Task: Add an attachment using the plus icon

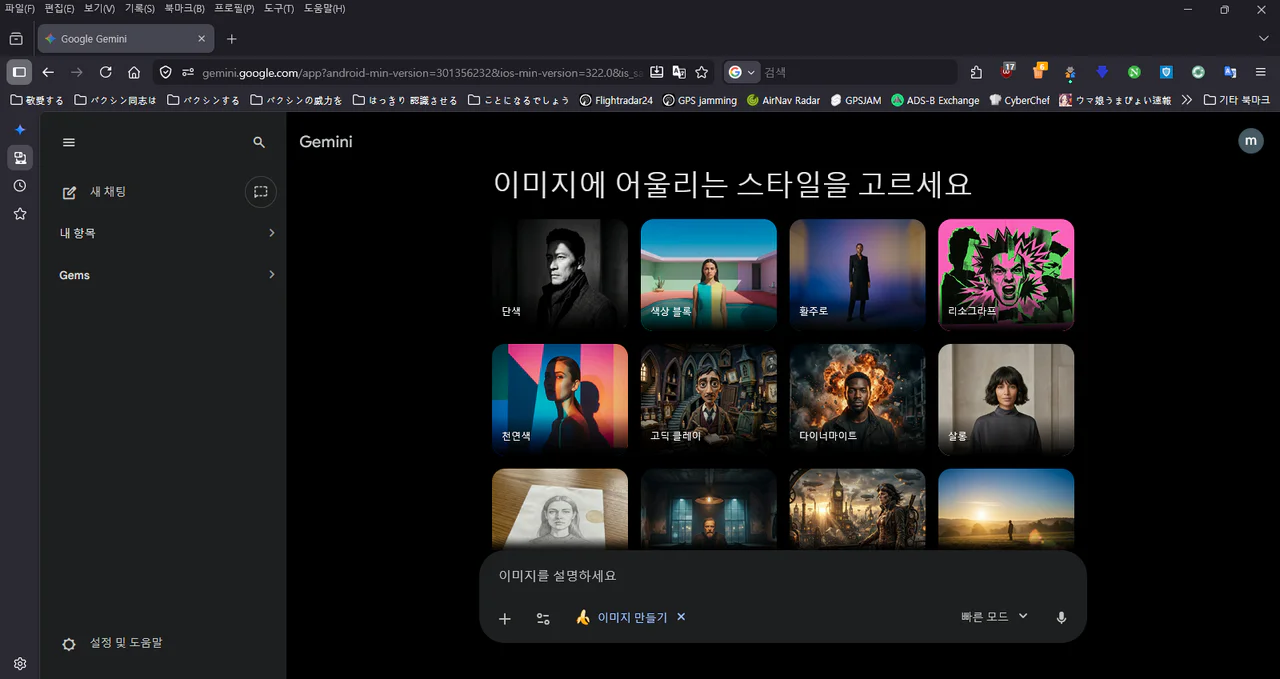Action: (505, 618)
